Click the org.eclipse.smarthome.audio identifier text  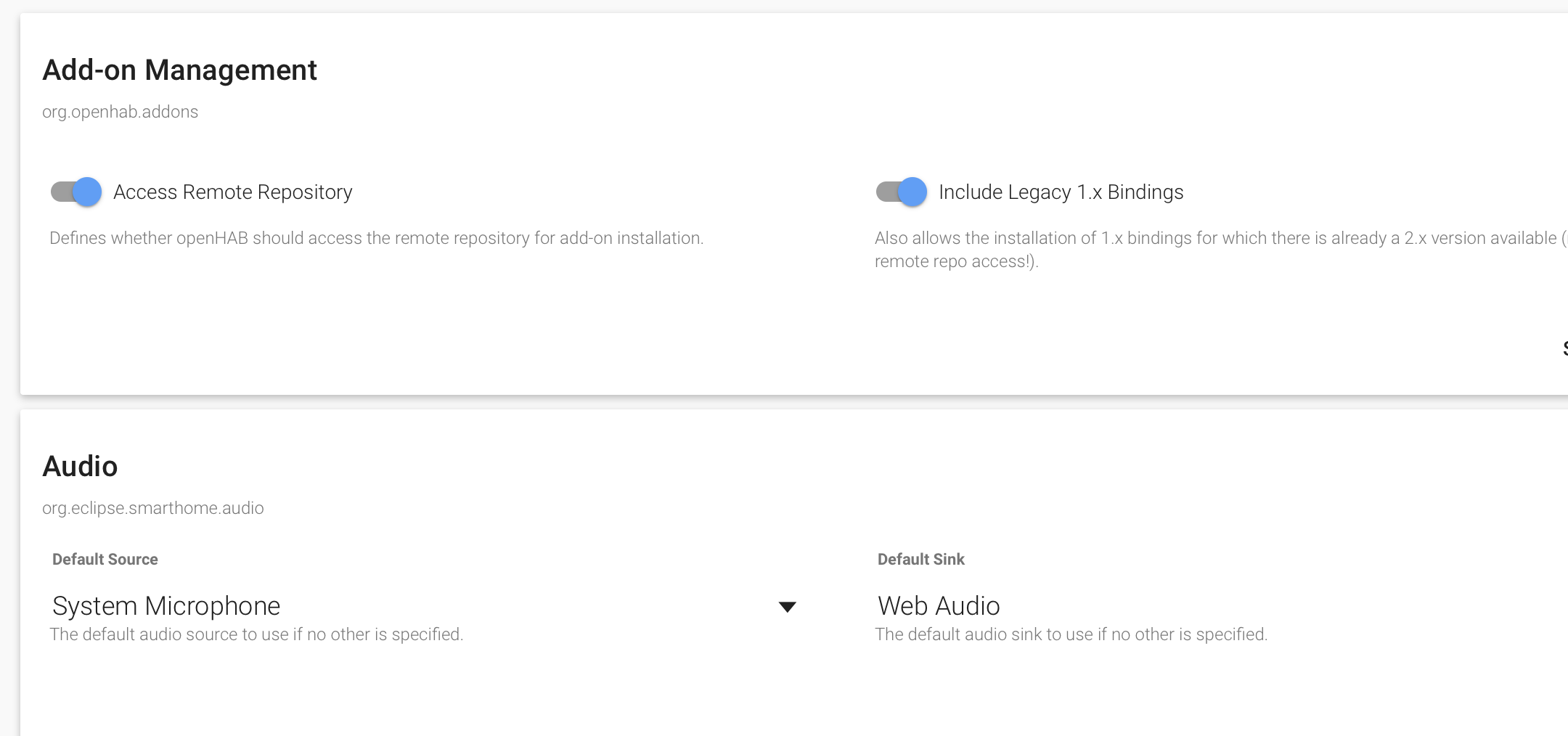tap(153, 508)
